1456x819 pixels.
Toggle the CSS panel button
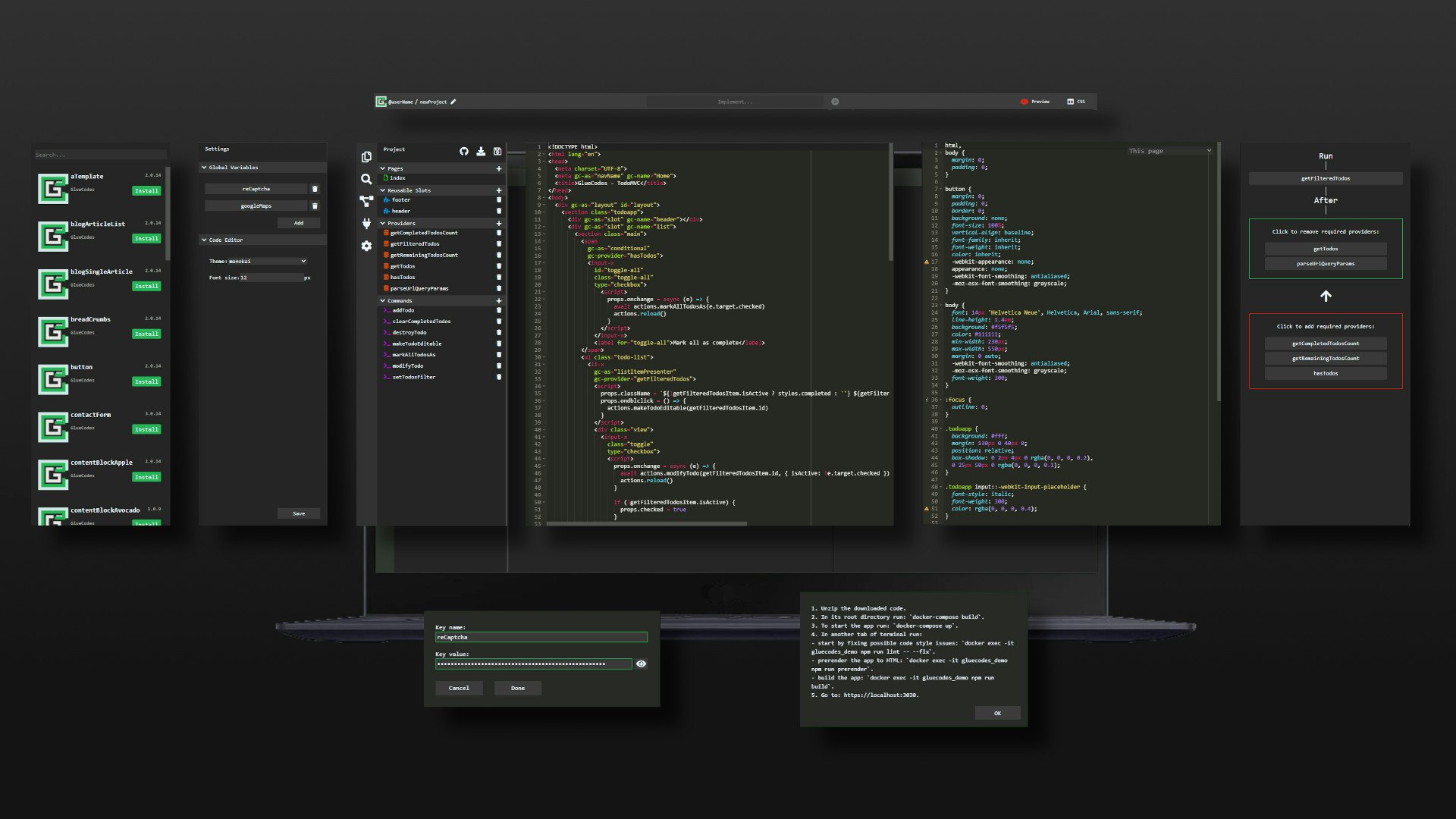1076,102
